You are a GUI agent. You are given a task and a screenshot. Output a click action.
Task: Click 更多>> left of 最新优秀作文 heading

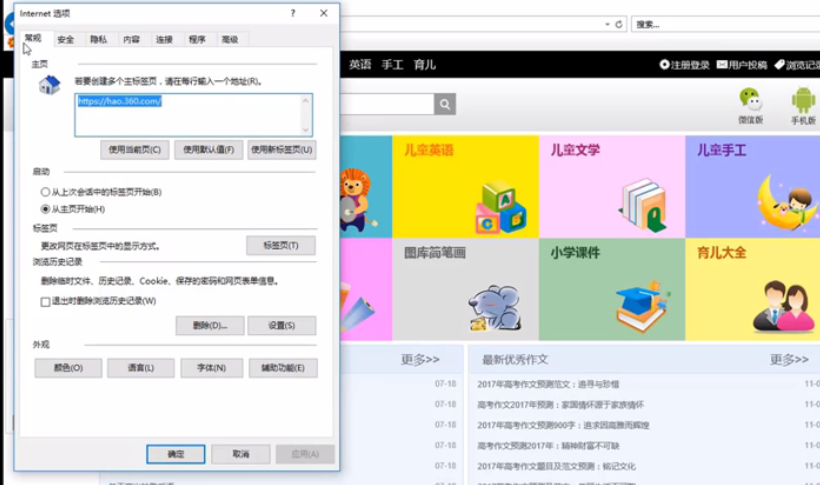point(420,359)
